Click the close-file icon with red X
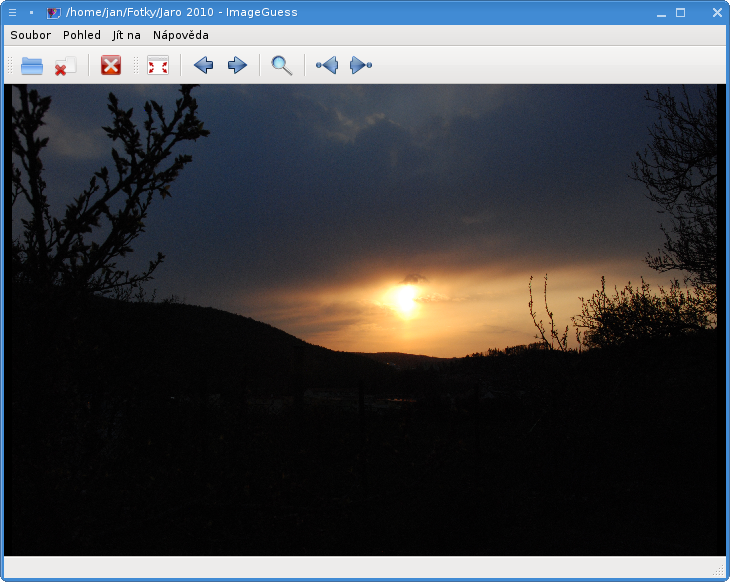 tap(66, 66)
